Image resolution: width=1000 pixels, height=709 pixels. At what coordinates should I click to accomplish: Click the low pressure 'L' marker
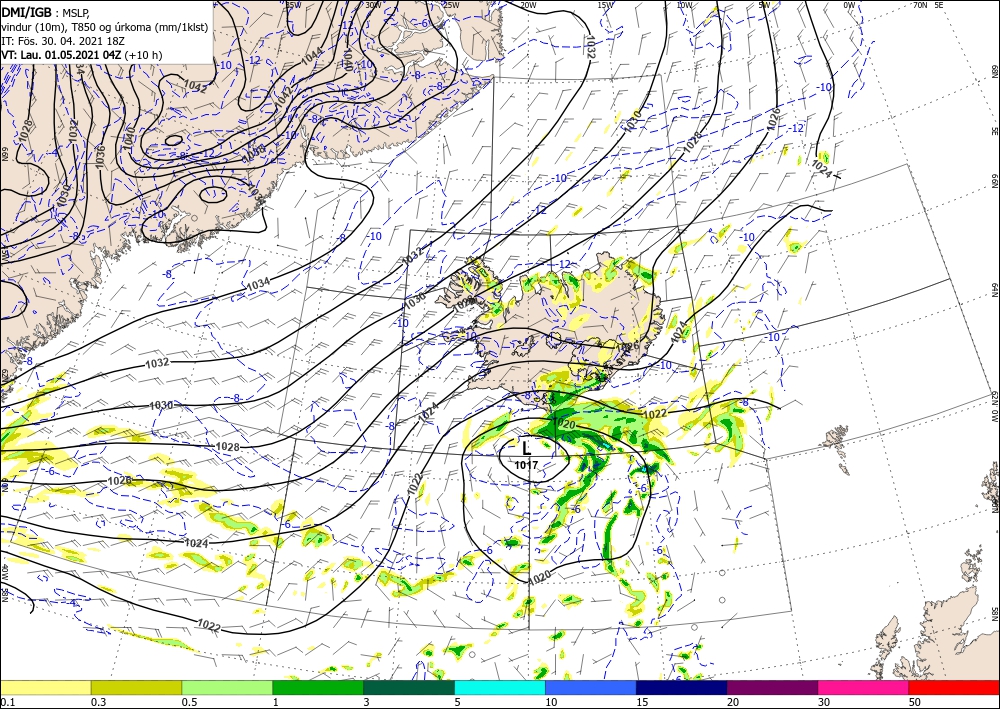(526, 447)
